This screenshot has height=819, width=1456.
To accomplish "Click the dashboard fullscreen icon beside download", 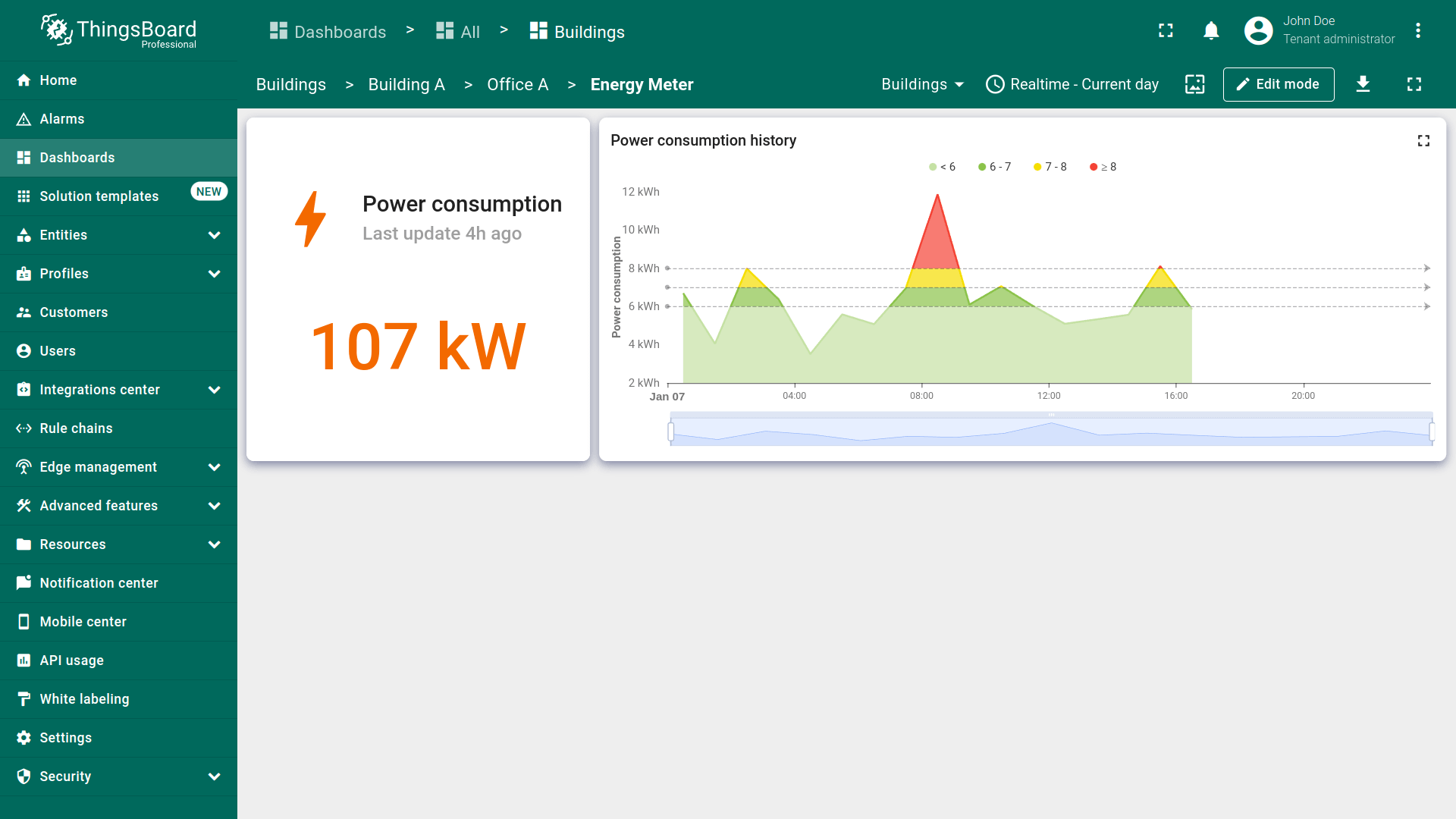I will [x=1414, y=84].
